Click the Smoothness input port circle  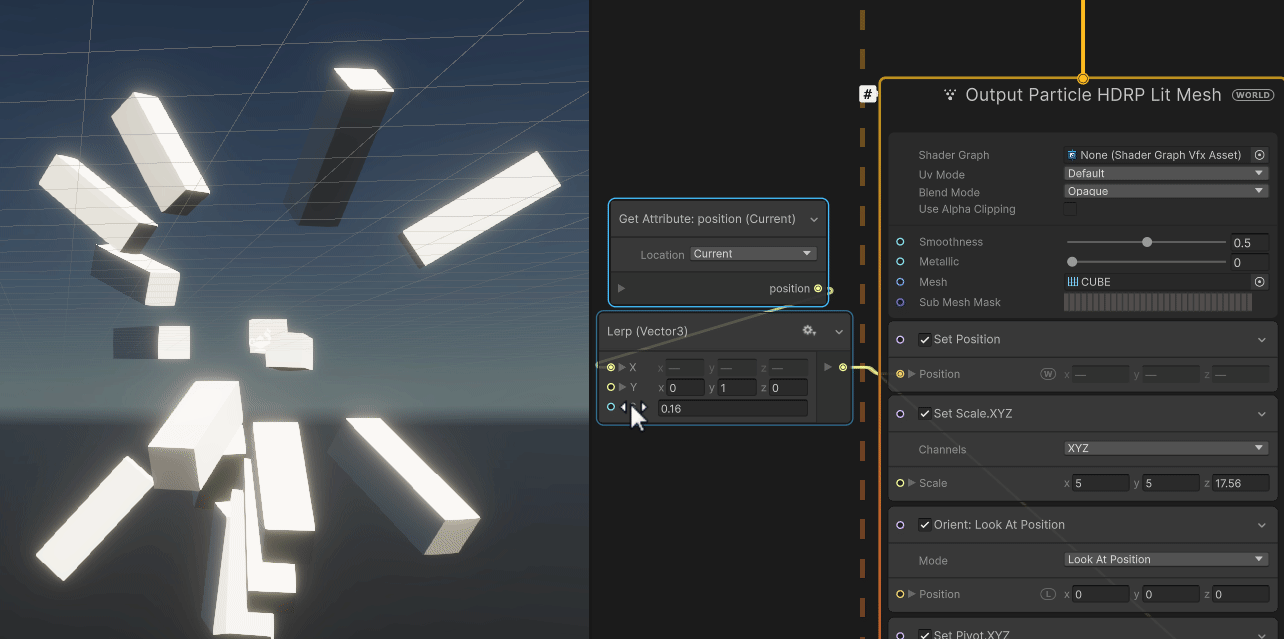[899, 241]
